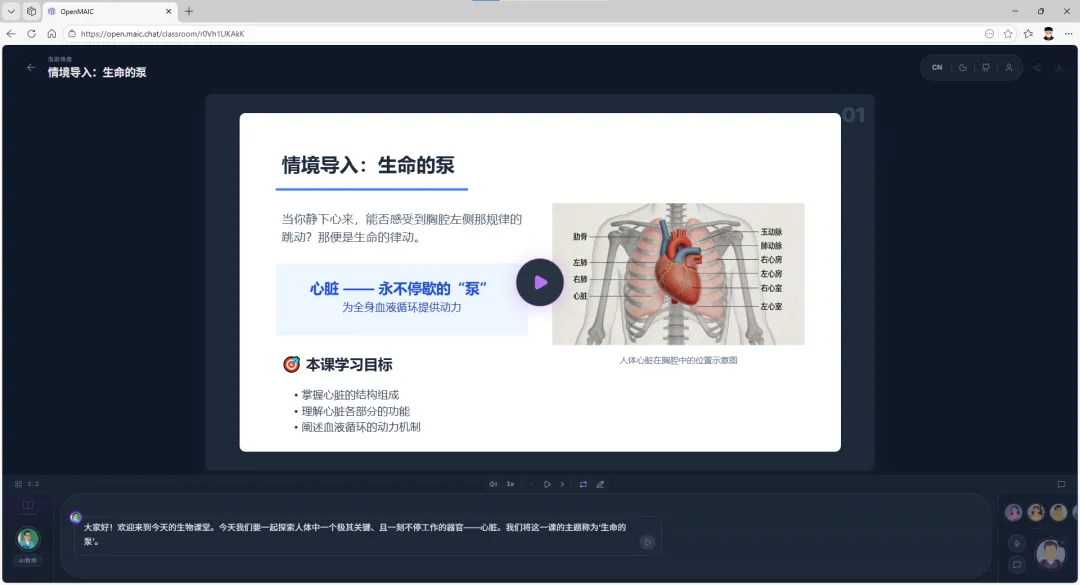The width and height of the screenshot is (1080, 585).
Task: Play the slide with the big purple button
Action: (540, 282)
